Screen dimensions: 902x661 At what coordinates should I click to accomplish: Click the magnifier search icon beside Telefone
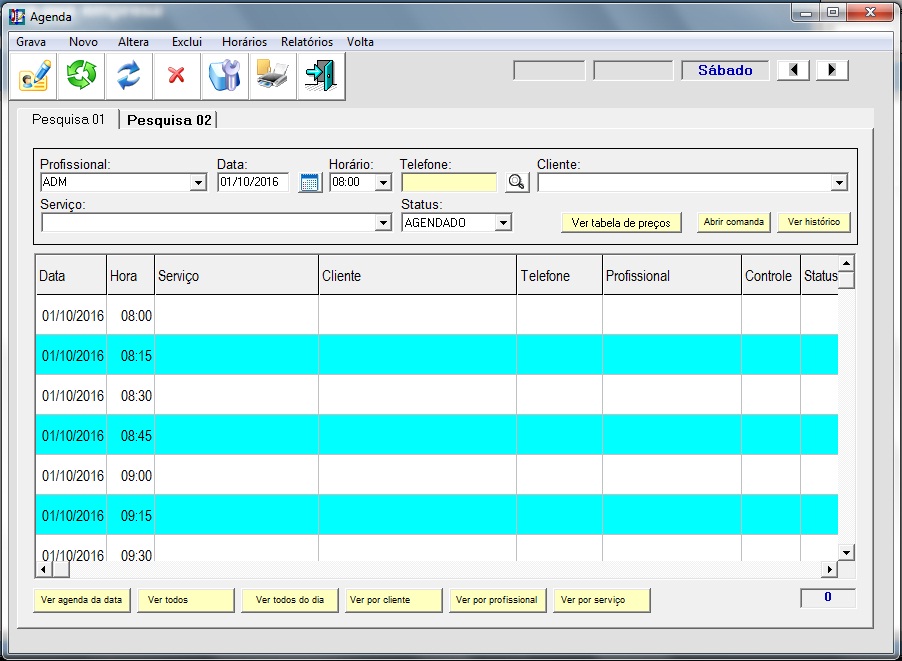click(516, 182)
